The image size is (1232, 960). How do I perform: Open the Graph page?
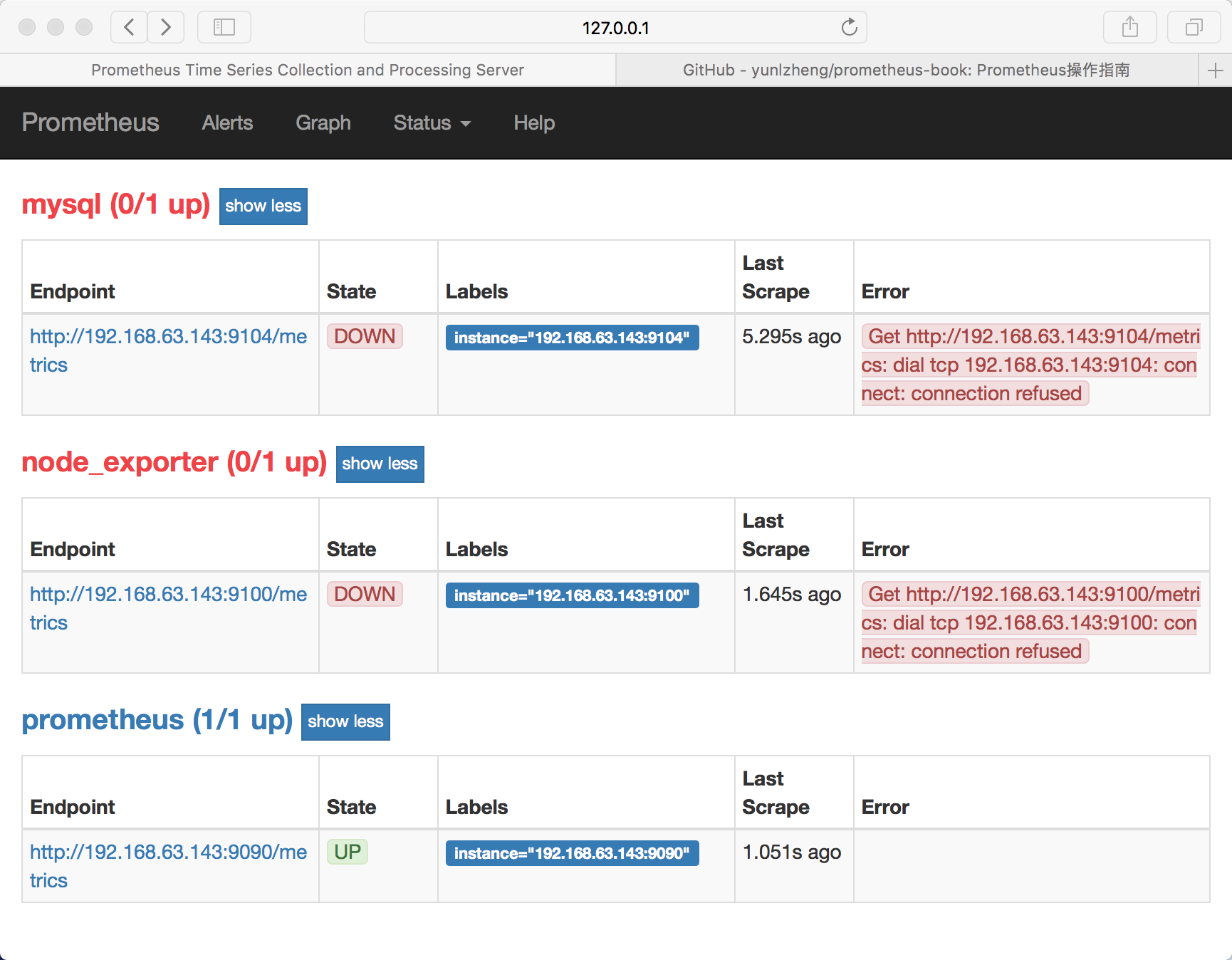(x=323, y=122)
